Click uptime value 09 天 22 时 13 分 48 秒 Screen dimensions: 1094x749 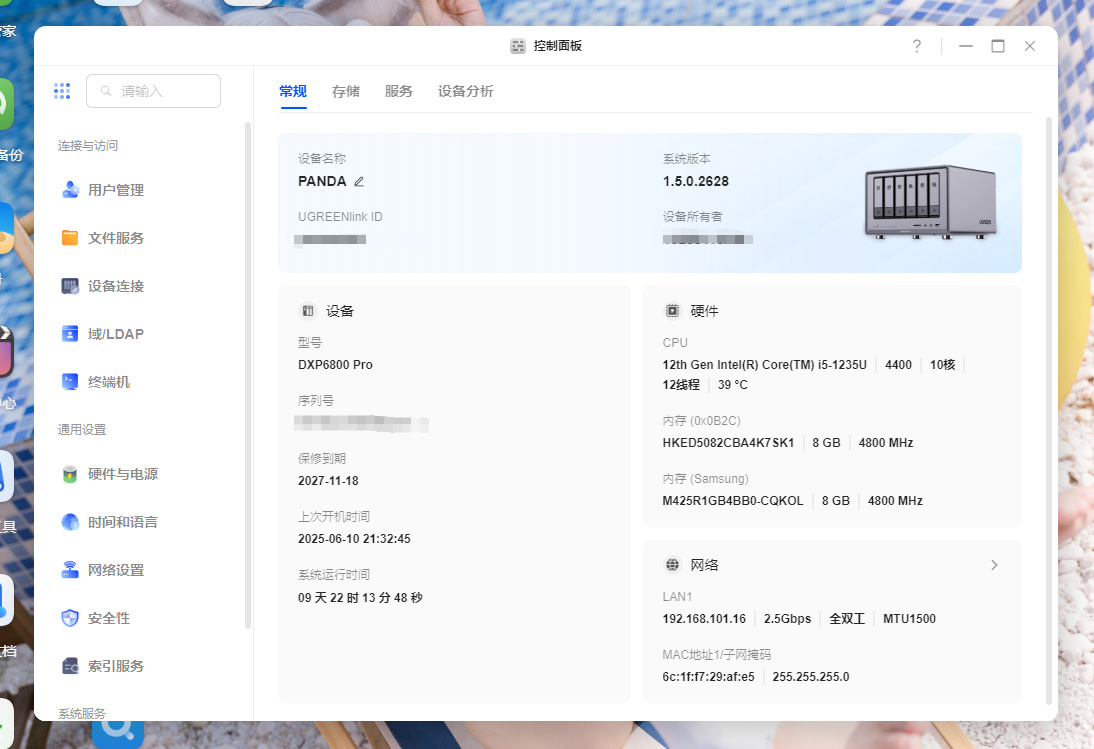click(361, 598)
